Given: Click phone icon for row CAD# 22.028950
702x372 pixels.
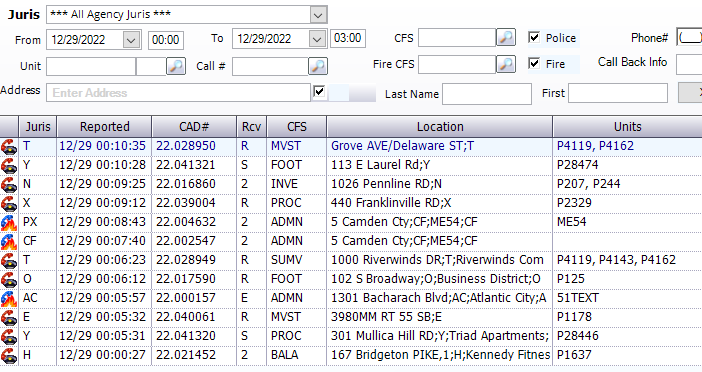Looking at the screenshot, I should click(9, 146).
